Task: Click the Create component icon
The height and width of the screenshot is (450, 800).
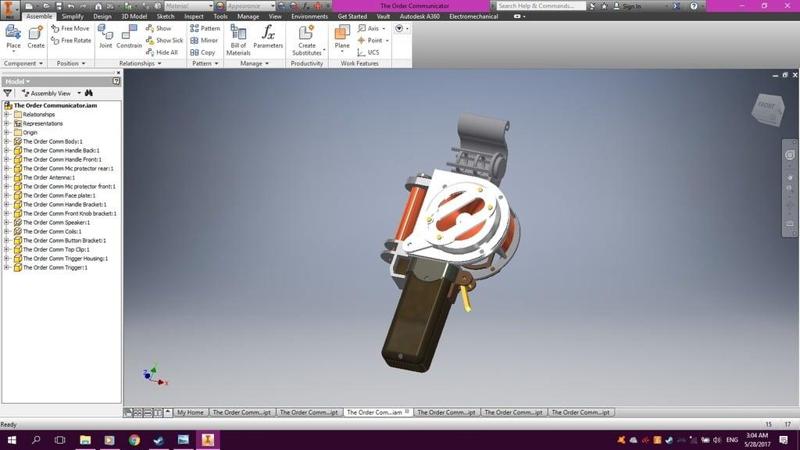Action: point(36,37)
